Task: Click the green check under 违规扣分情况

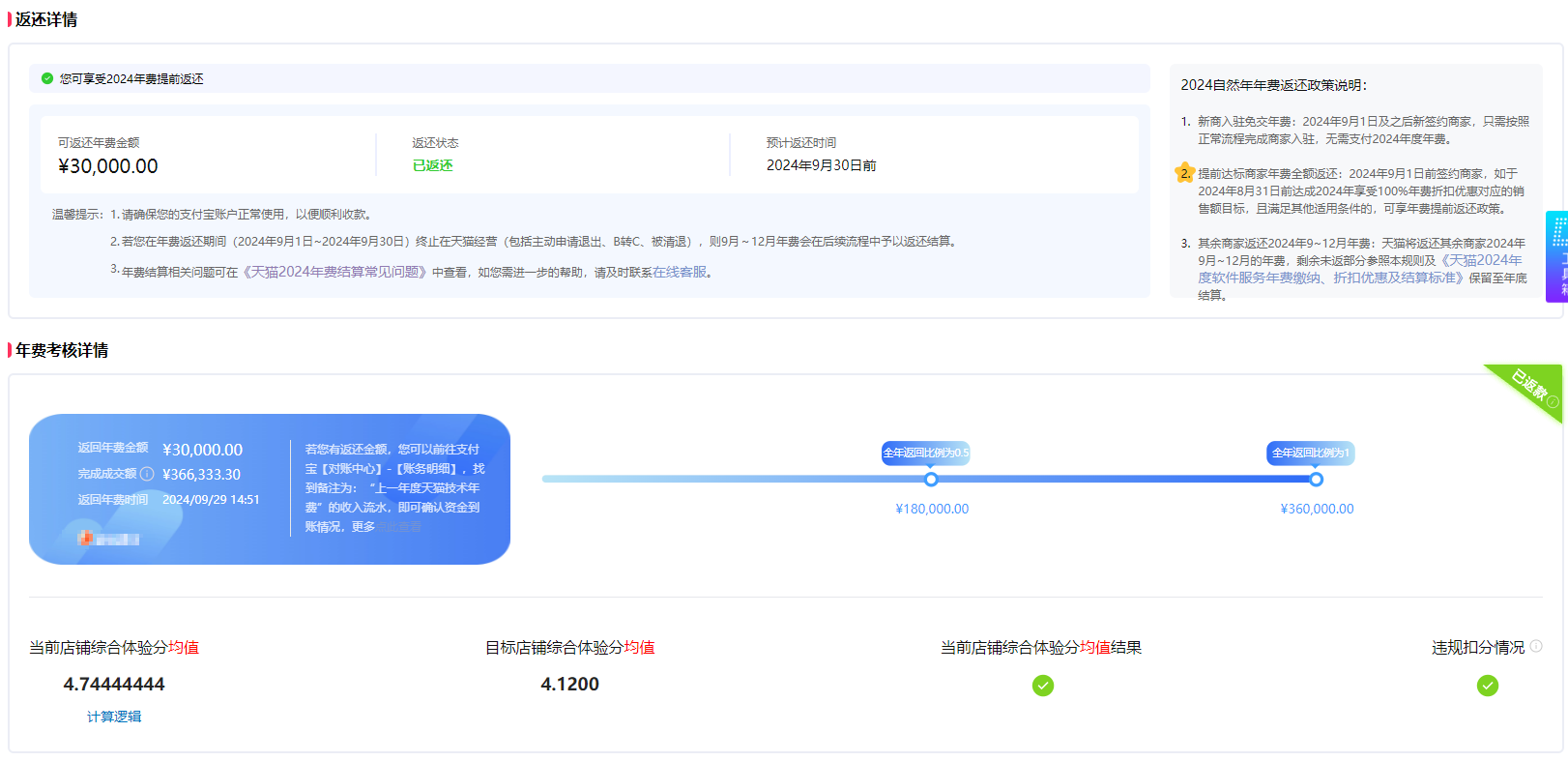Action: (x=1487, y=686)
